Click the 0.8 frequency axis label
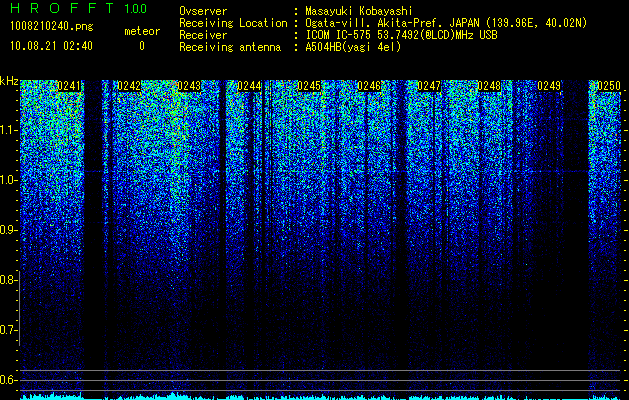 pyautogui.click(x=8, y=280)
